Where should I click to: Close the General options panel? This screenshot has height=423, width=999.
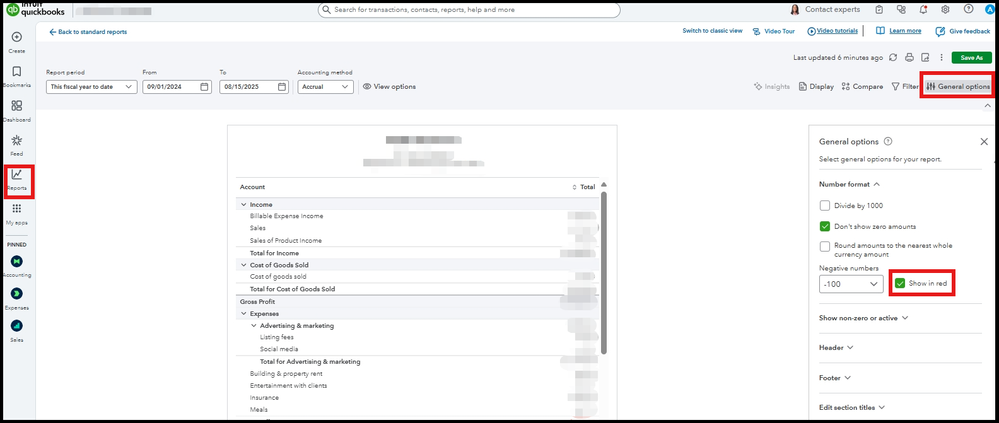tap(984, 141)
